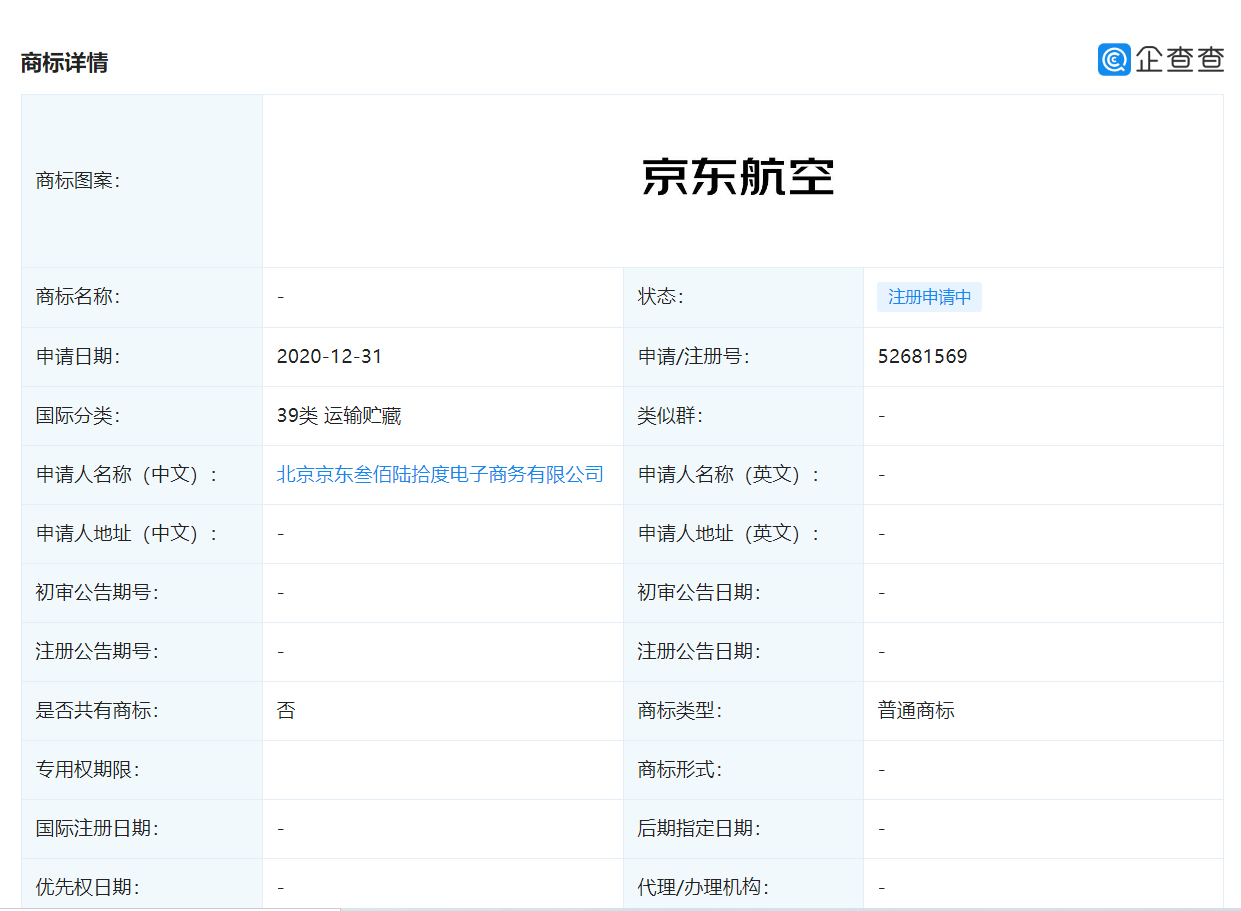Viewport: 1241px width, 911px height.
Task: Click the 商标图案 label cell
Action: point(142,181)
